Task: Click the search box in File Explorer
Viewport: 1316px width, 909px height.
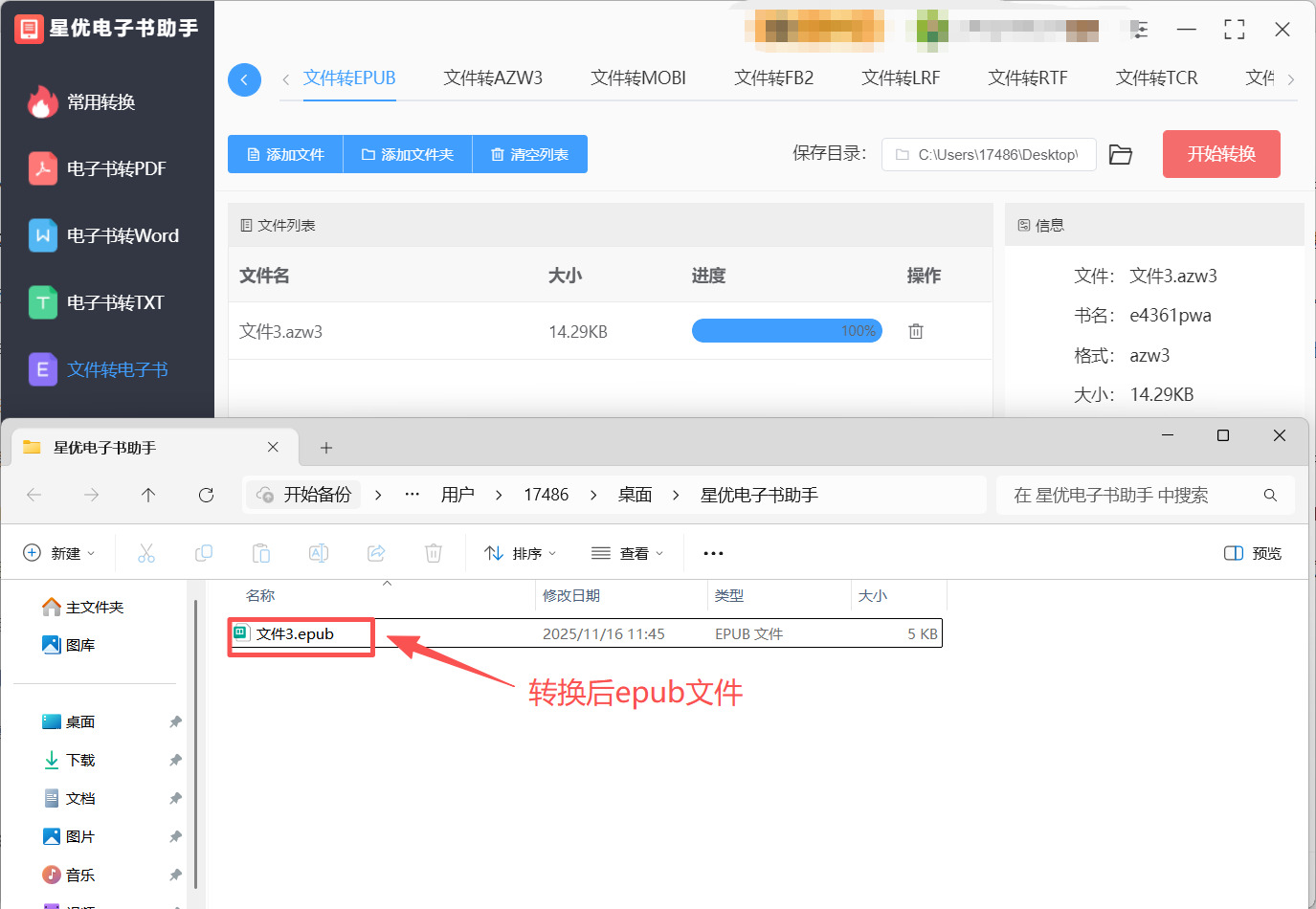Action: click(1145, 495)
